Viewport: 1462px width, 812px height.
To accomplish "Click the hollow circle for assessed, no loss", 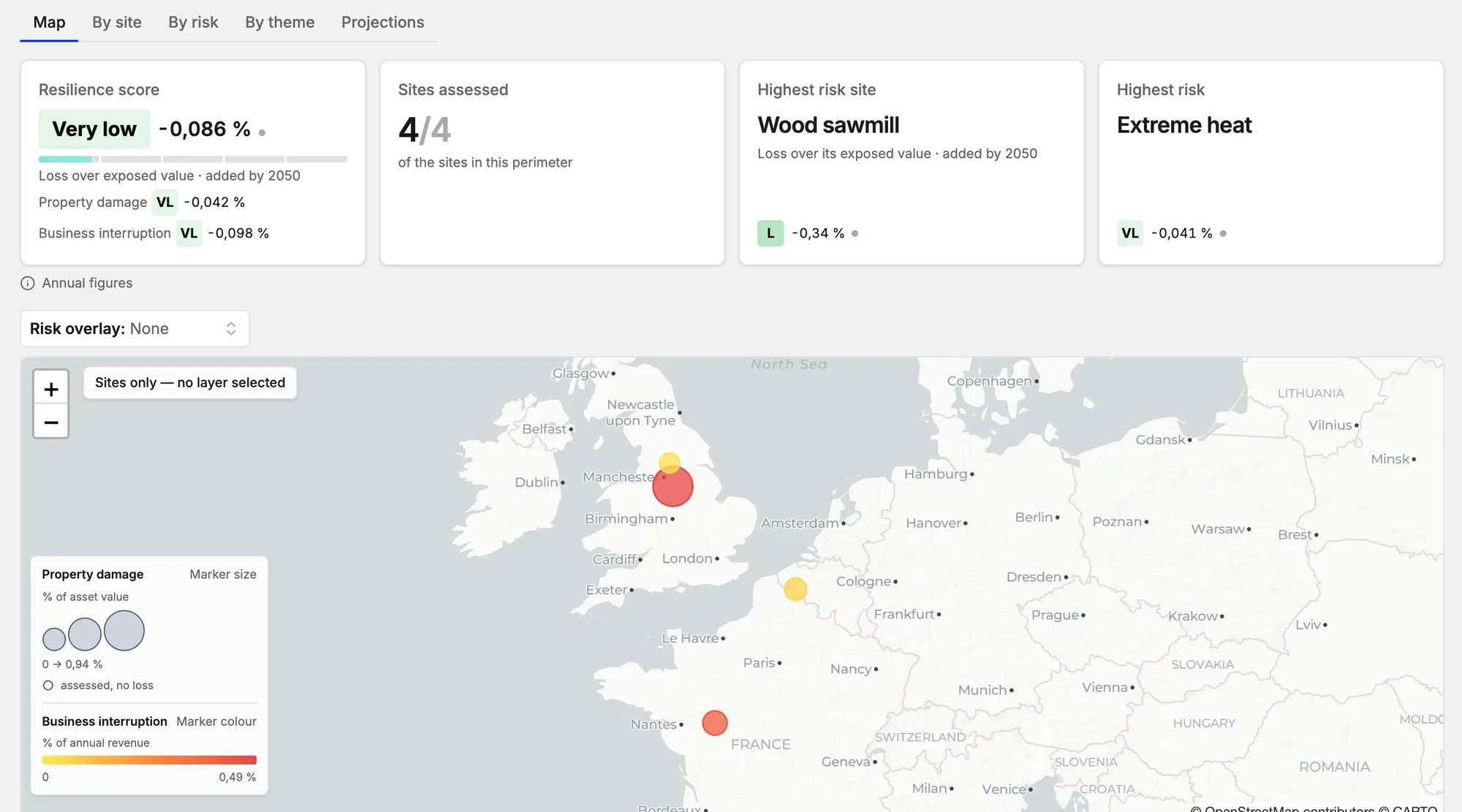I will coord(48,686).
